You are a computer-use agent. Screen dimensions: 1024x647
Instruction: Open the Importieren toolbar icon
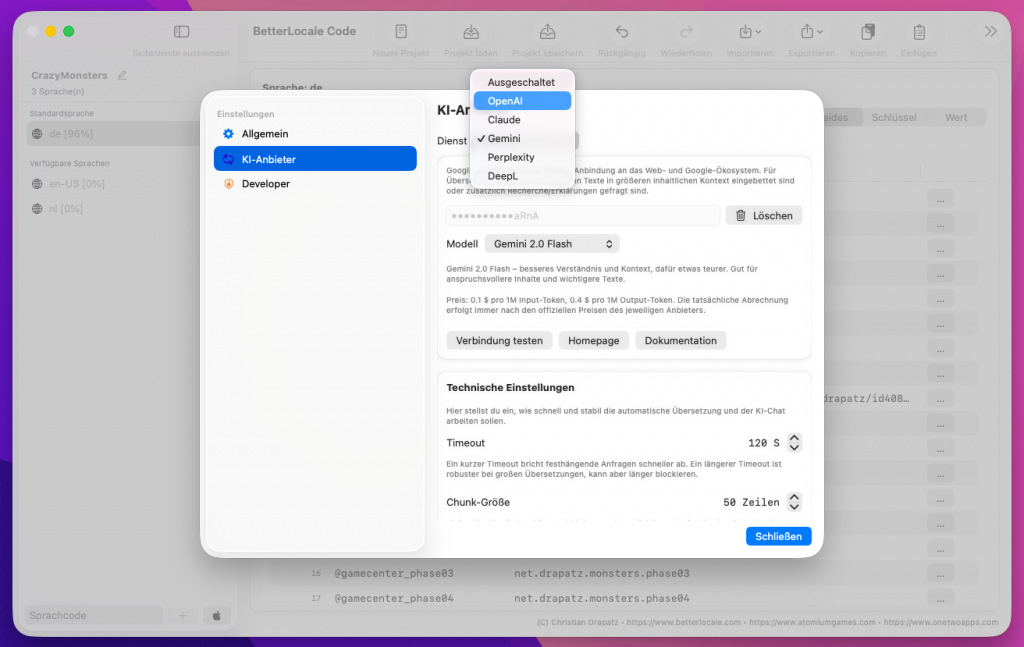(749, 32)
